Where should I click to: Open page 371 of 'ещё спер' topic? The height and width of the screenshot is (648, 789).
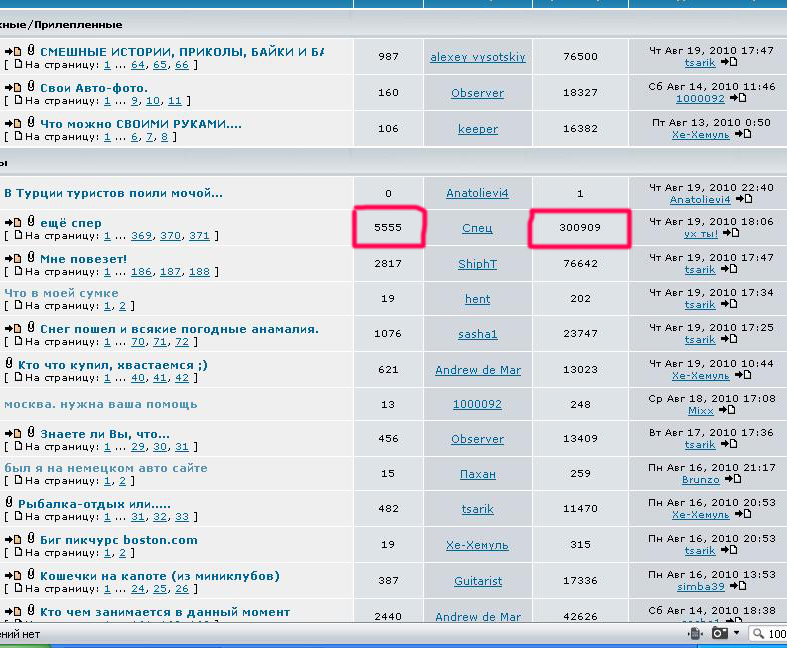[x=199, y=236]
